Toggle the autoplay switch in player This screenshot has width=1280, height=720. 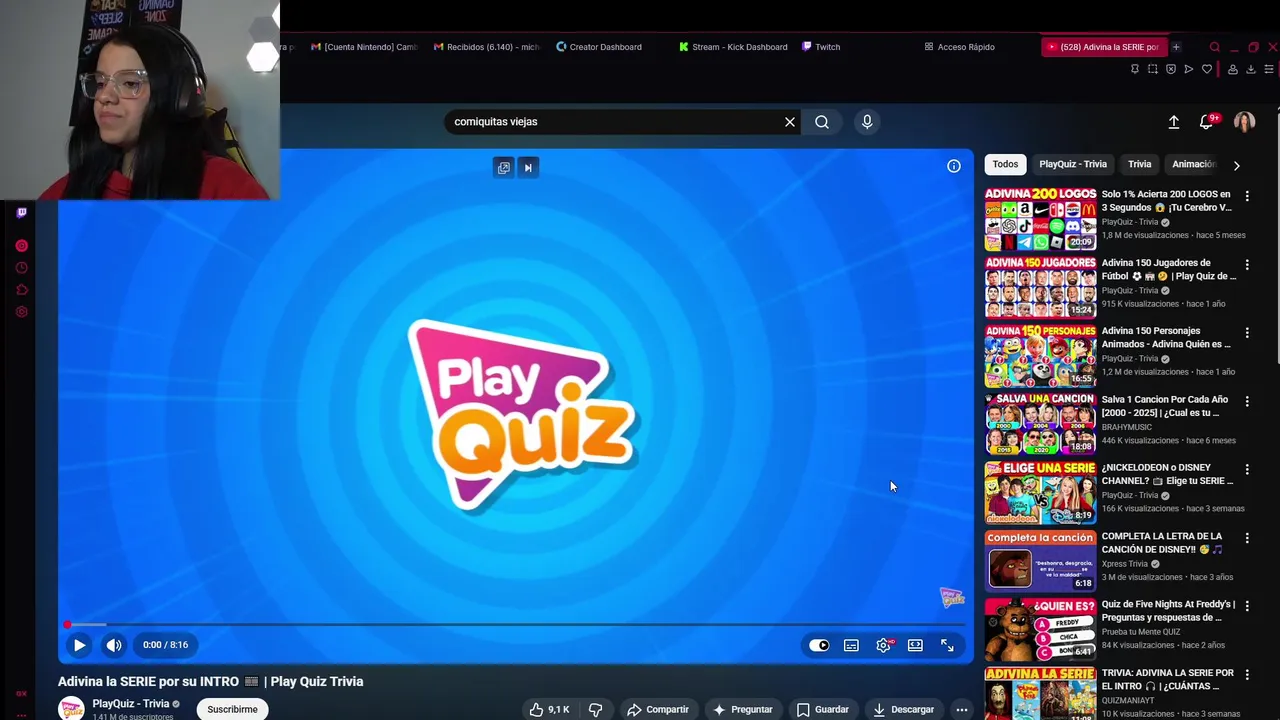(819, 645)
